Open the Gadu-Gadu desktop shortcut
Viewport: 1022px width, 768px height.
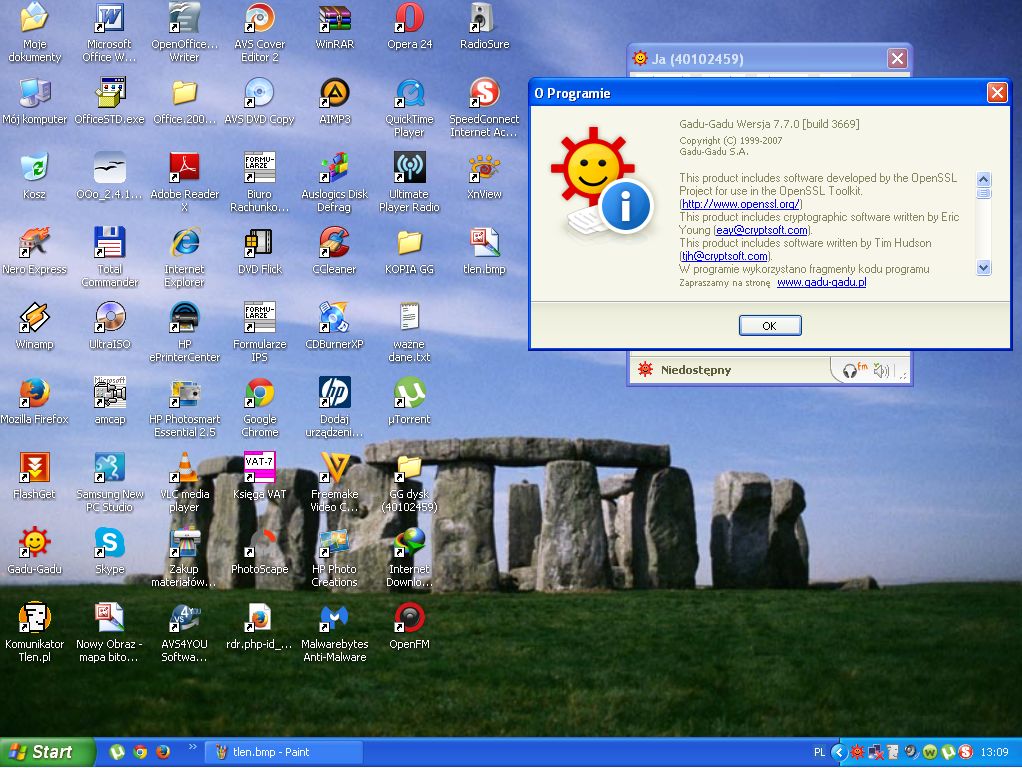pos(35,551)
